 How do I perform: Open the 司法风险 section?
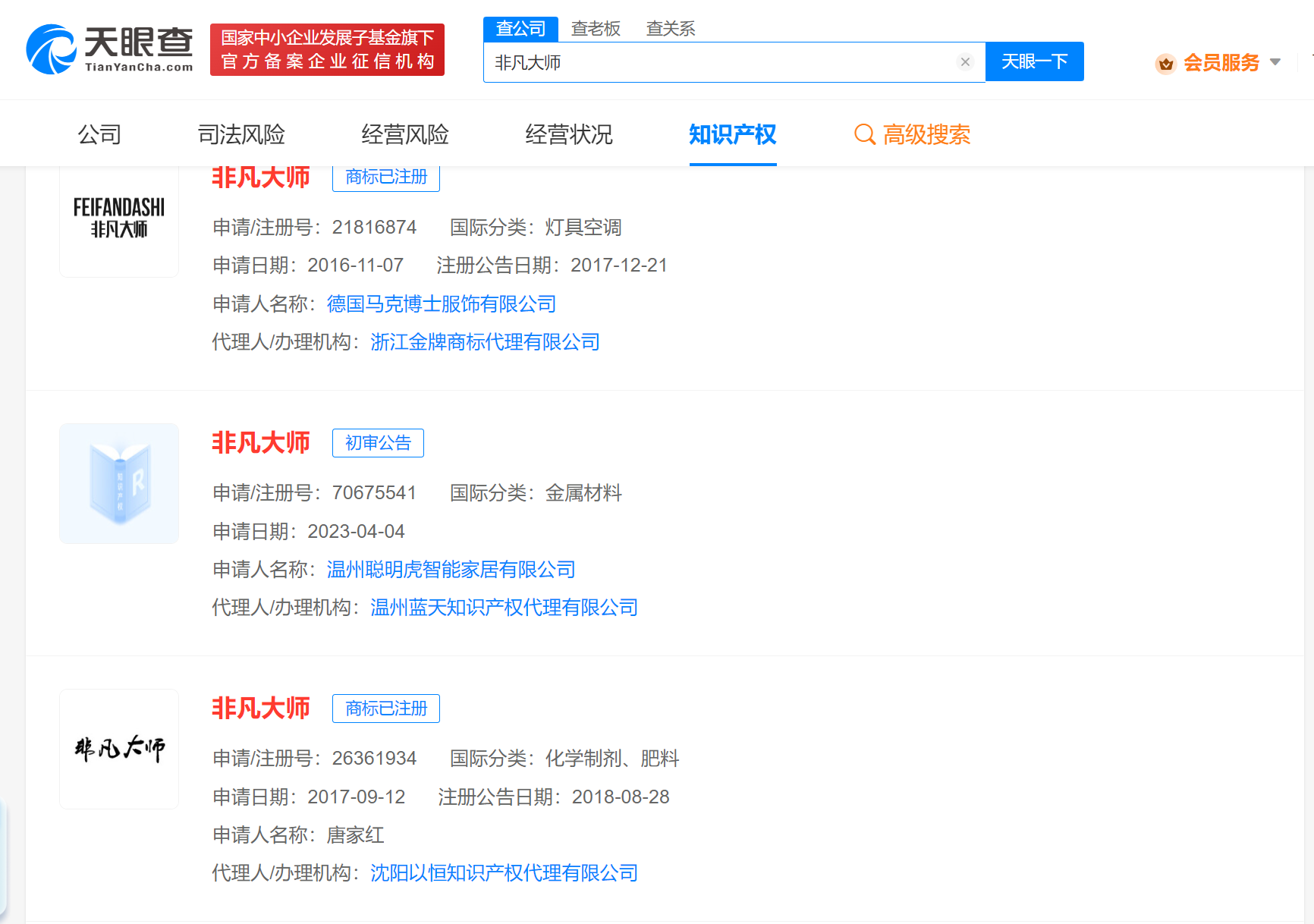(x=240, y=134)
